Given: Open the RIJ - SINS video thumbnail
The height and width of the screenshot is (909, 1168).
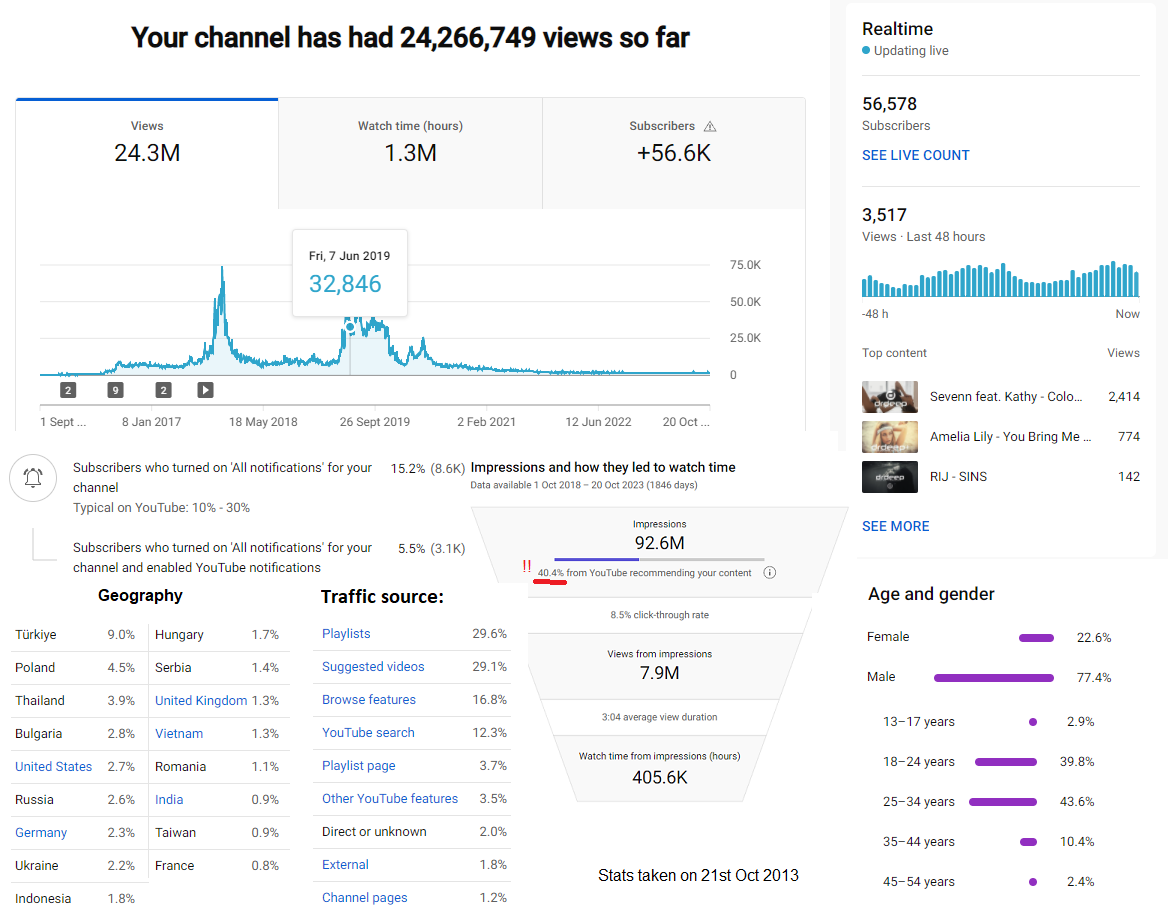Looking at the screenshot, I should pyautogui.click(x=889, y=477).
